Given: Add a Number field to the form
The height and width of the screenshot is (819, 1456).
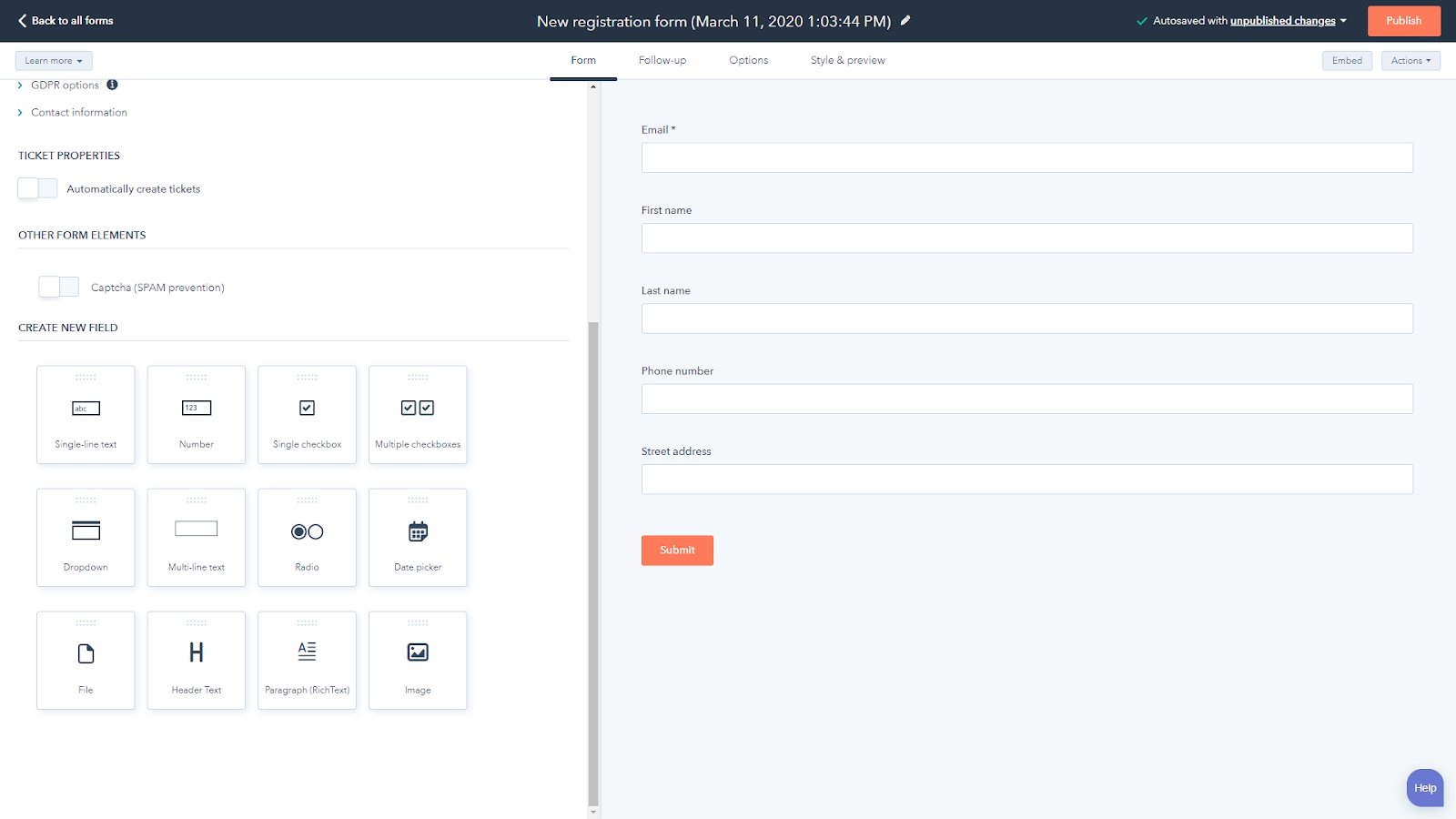Looking at the screenshot, I should (x=196, y=414).
